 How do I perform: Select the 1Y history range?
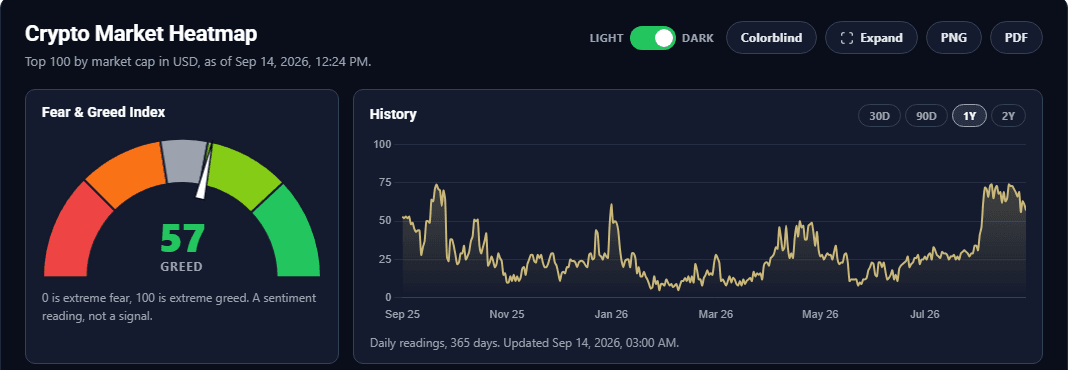point(970,116)
